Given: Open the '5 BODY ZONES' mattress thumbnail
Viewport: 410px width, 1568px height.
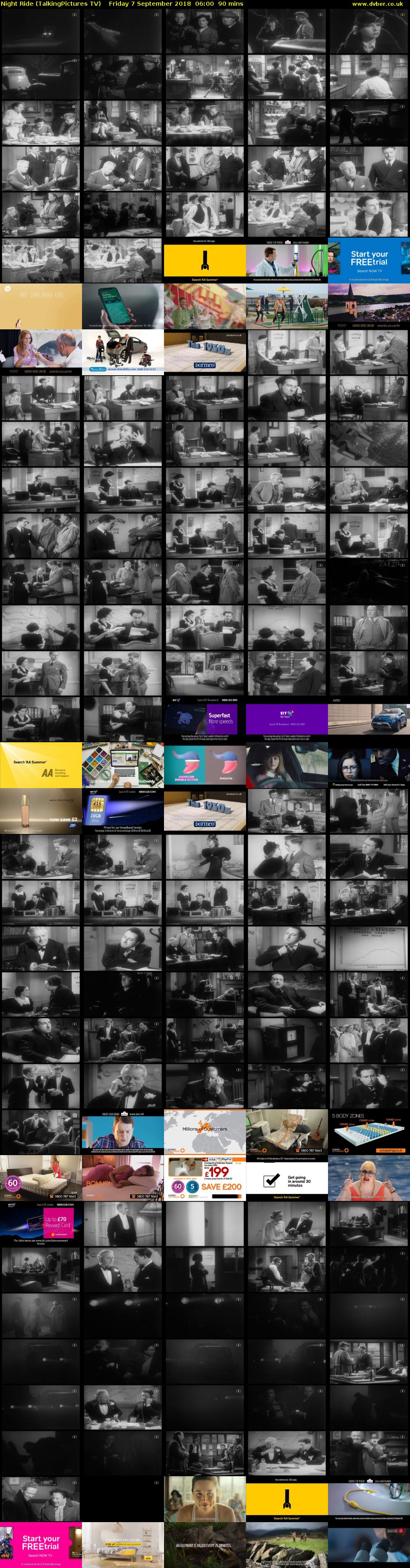Looking at the screenshot, I should 369,1132.
